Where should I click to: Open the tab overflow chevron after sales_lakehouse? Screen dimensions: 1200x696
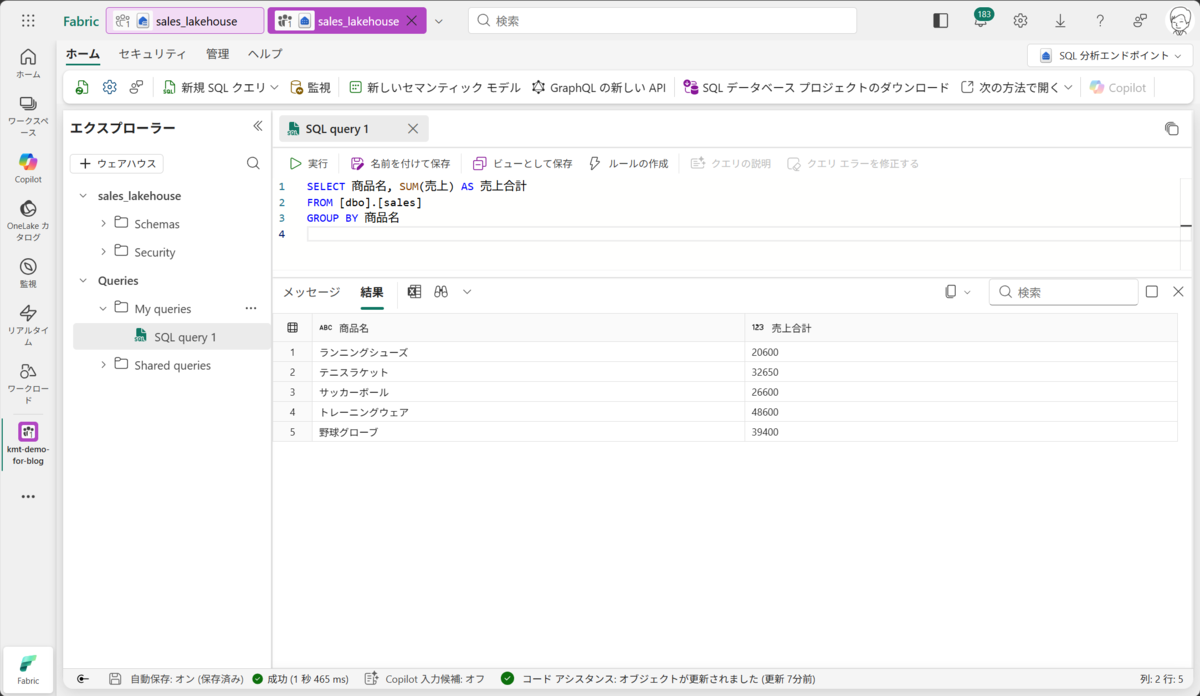438,21
